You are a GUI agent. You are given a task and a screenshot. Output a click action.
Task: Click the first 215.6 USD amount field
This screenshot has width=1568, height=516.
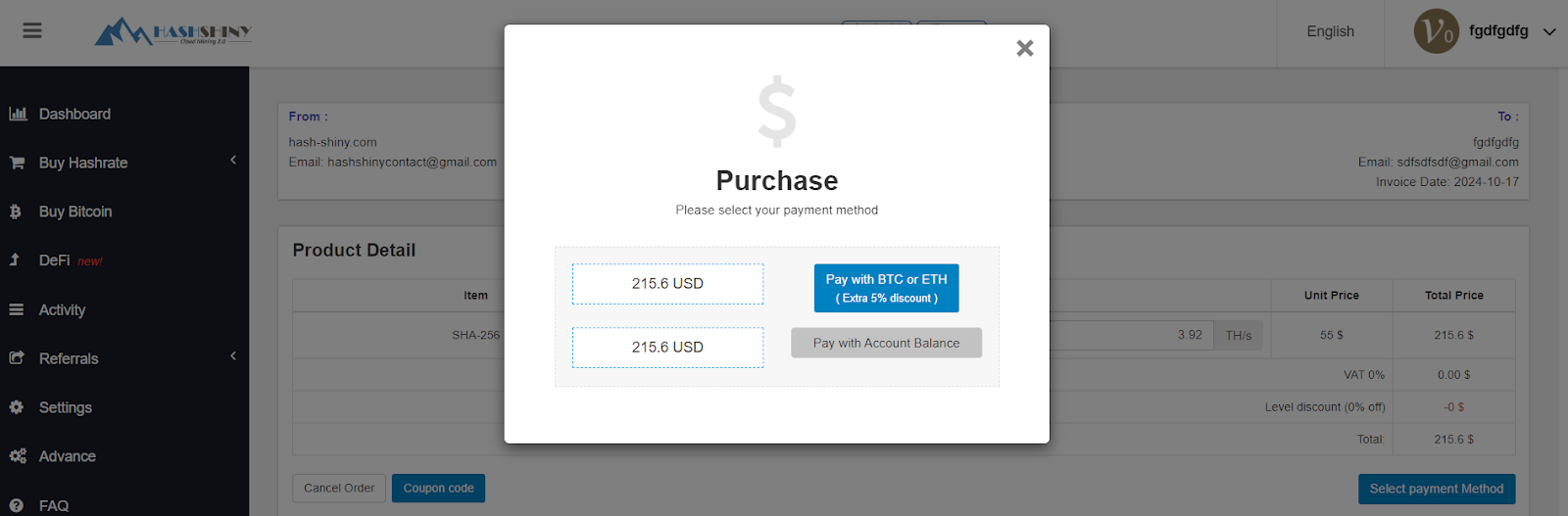pyautogui.click(x=667, y=284)
